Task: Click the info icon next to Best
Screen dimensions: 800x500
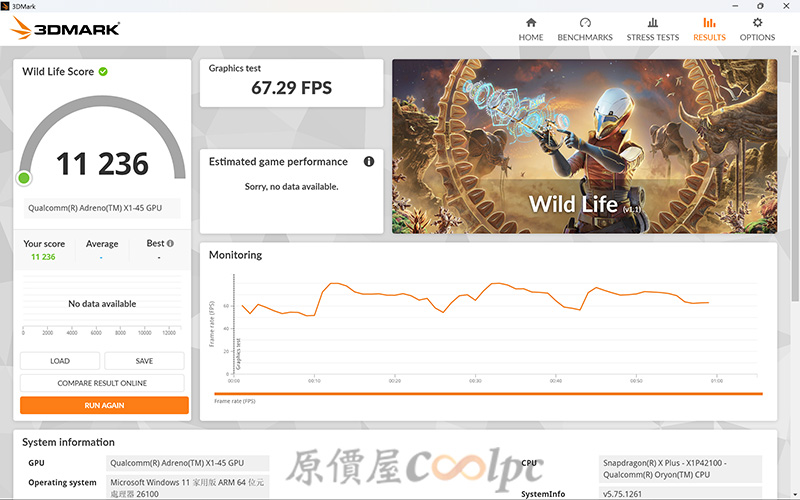Action: [170, 243]
